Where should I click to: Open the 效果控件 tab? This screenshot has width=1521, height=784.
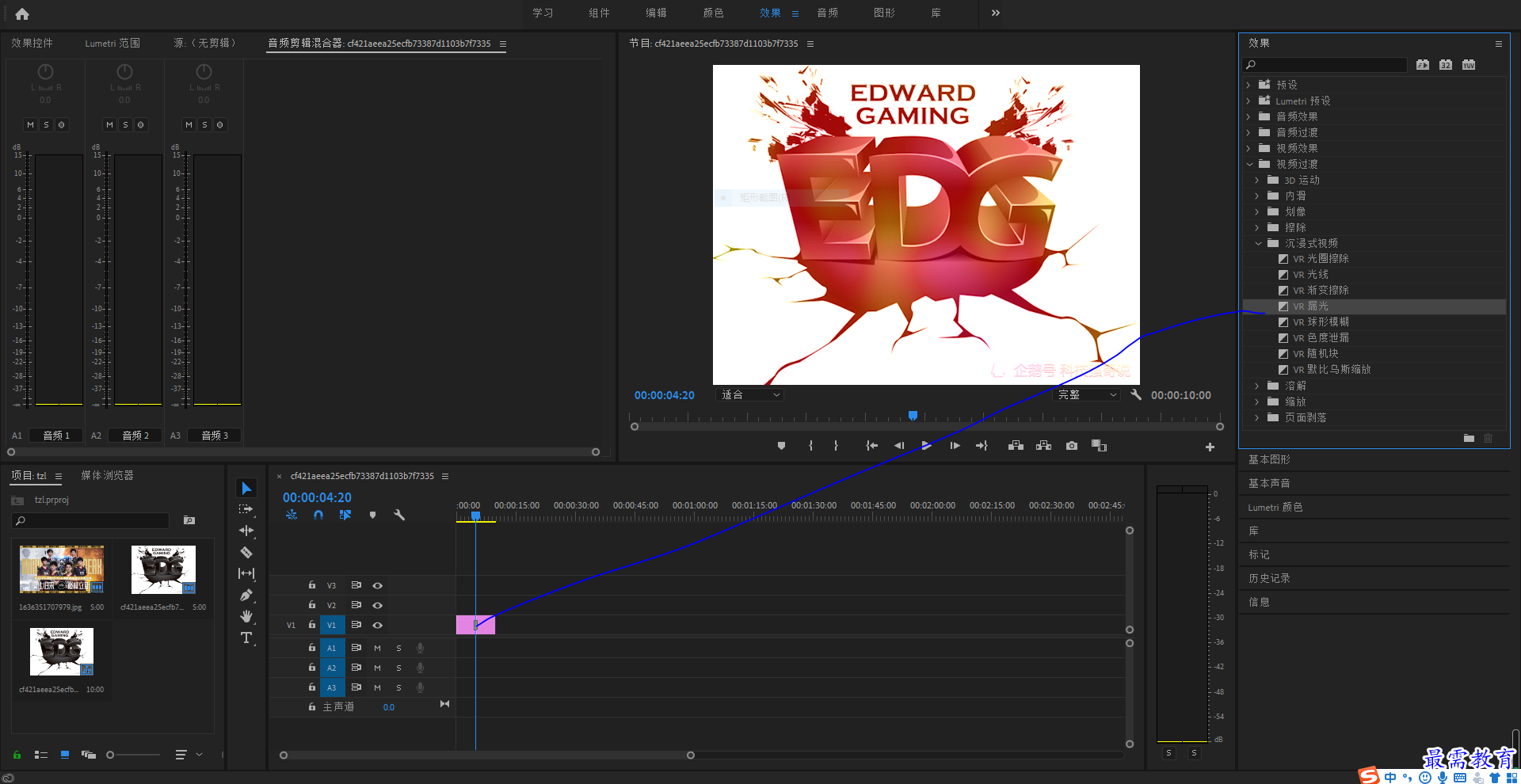(x=32, y=43)
